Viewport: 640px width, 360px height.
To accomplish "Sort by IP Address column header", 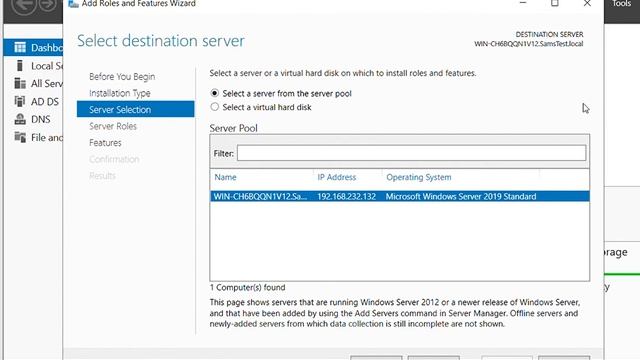I will [337, 177].
